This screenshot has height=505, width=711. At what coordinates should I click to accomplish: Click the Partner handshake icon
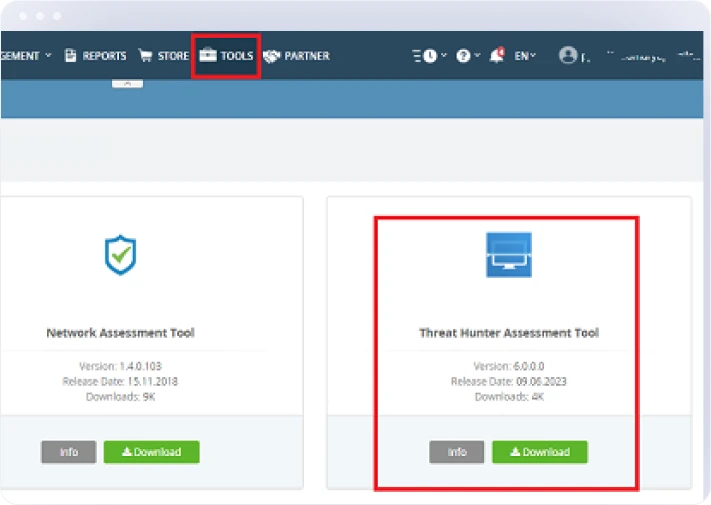pyautogui.click(x=271, y=56)
